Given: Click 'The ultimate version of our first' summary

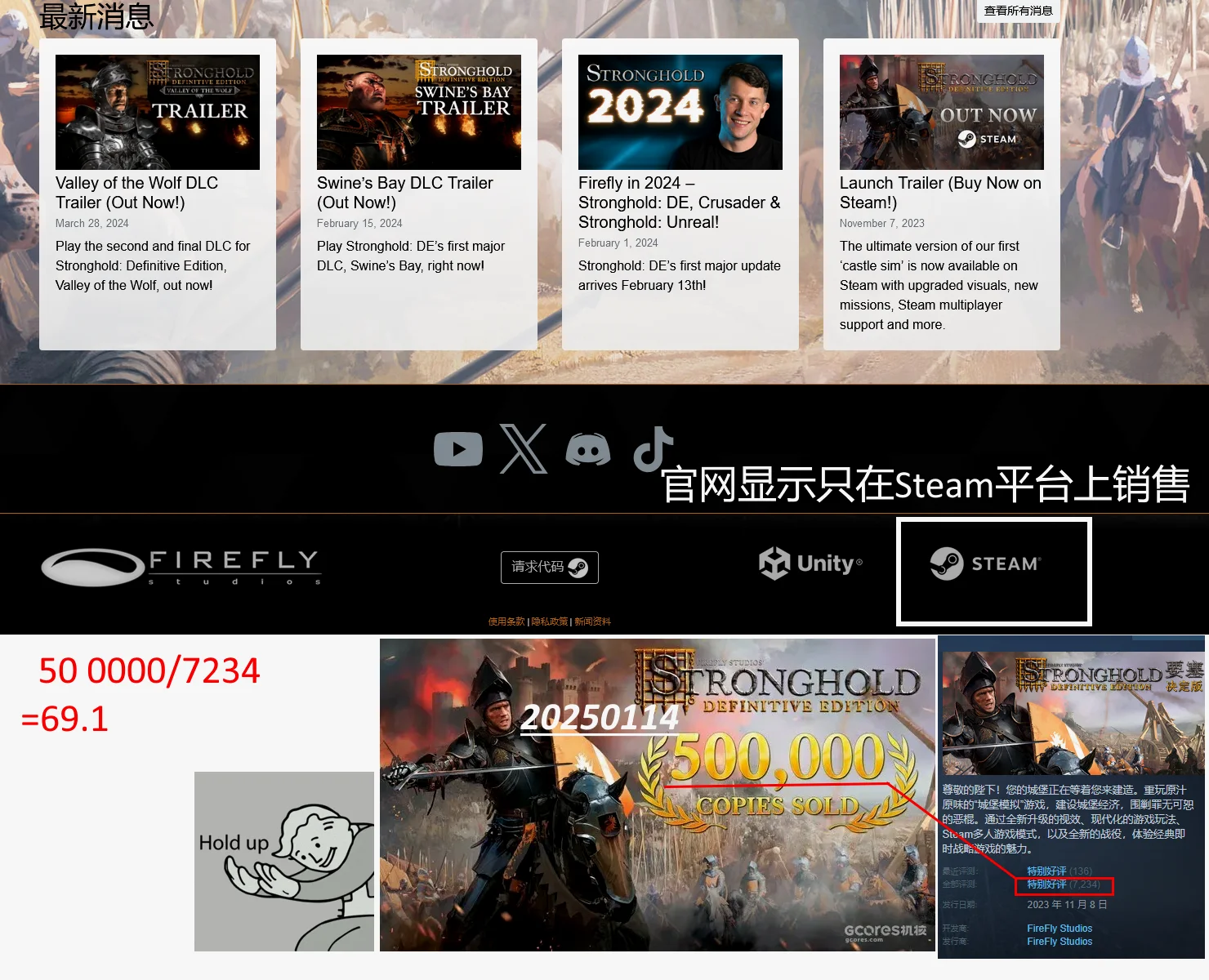Looking at the screenshot, I should click(x=939, y=285).
